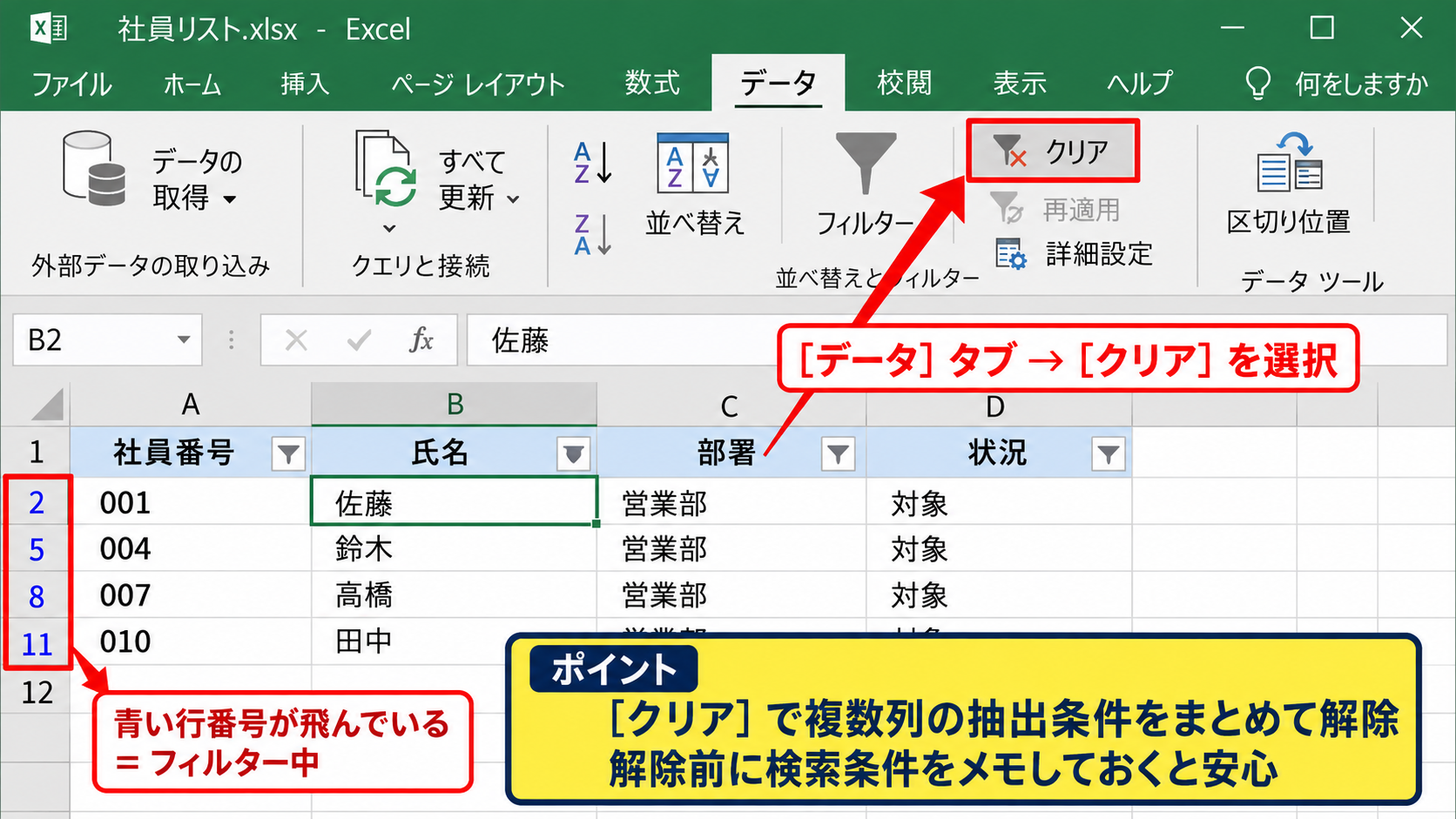Toggle the フィルター funnel button
Viewport: 1456px width, 819px height.
864,185
